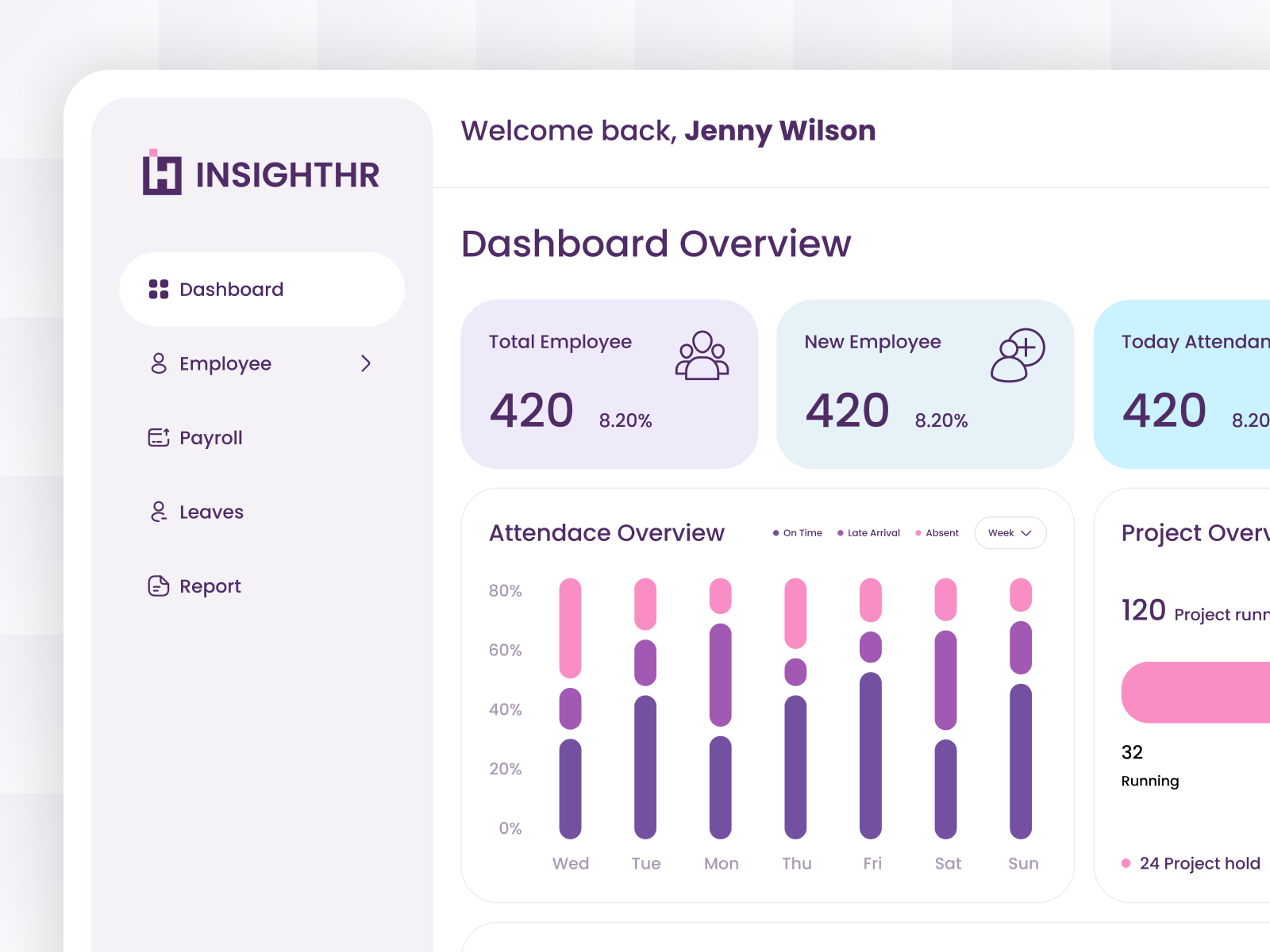Select Payroll from the sidebar menu
Viewport: 1270px width, 952px height.
[211, 437]
